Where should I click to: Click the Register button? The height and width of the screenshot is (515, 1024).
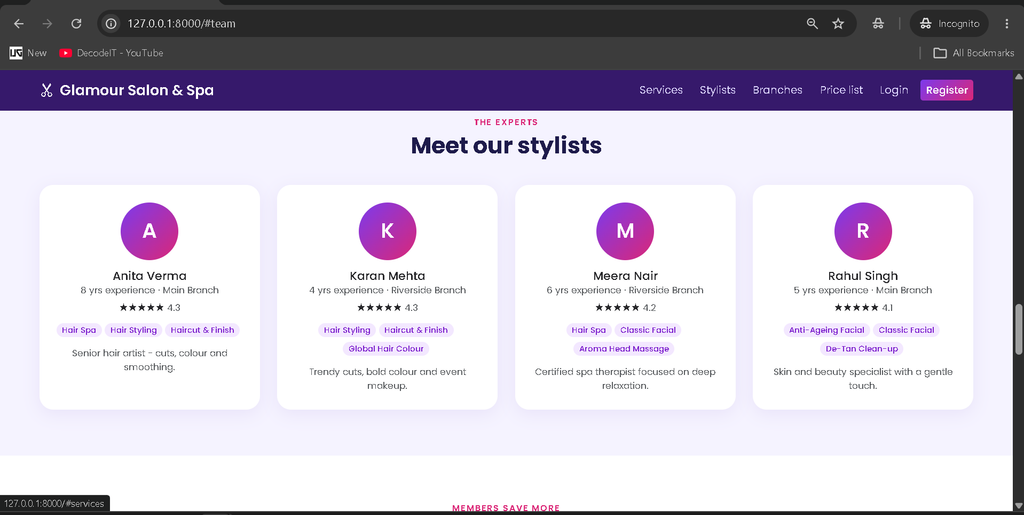(946, 90)
